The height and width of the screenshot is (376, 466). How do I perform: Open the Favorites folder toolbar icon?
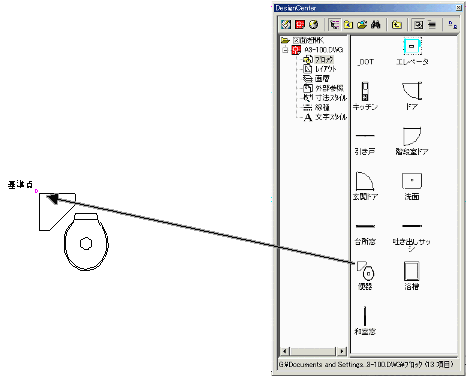348,24
